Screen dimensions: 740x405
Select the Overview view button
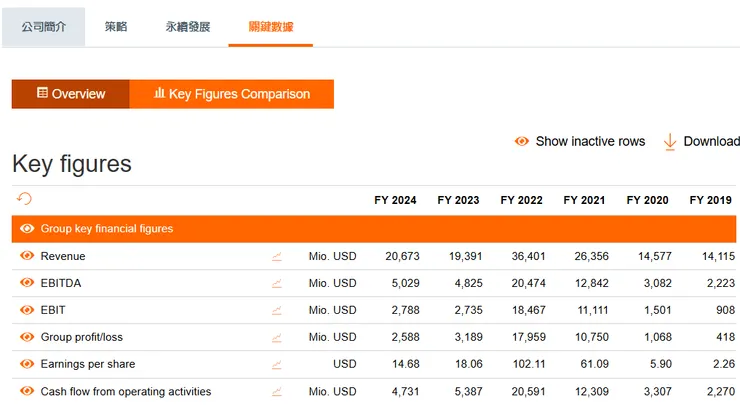pos(71,94)
